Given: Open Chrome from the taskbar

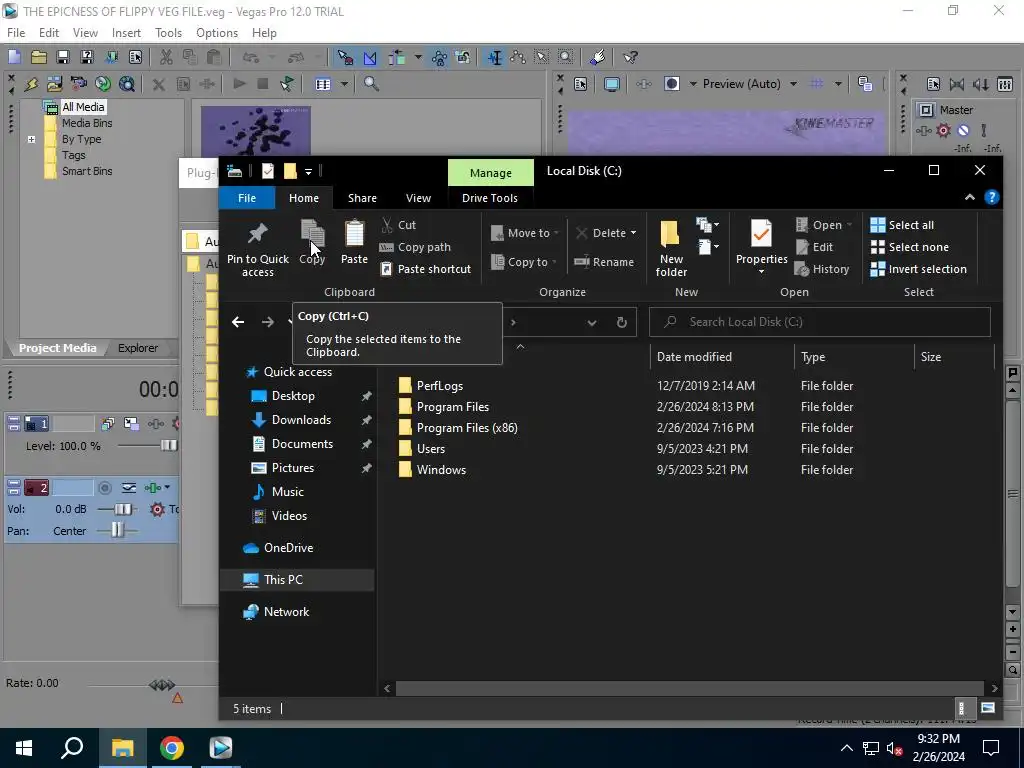Looking at the screenshot, I should 171,748.
